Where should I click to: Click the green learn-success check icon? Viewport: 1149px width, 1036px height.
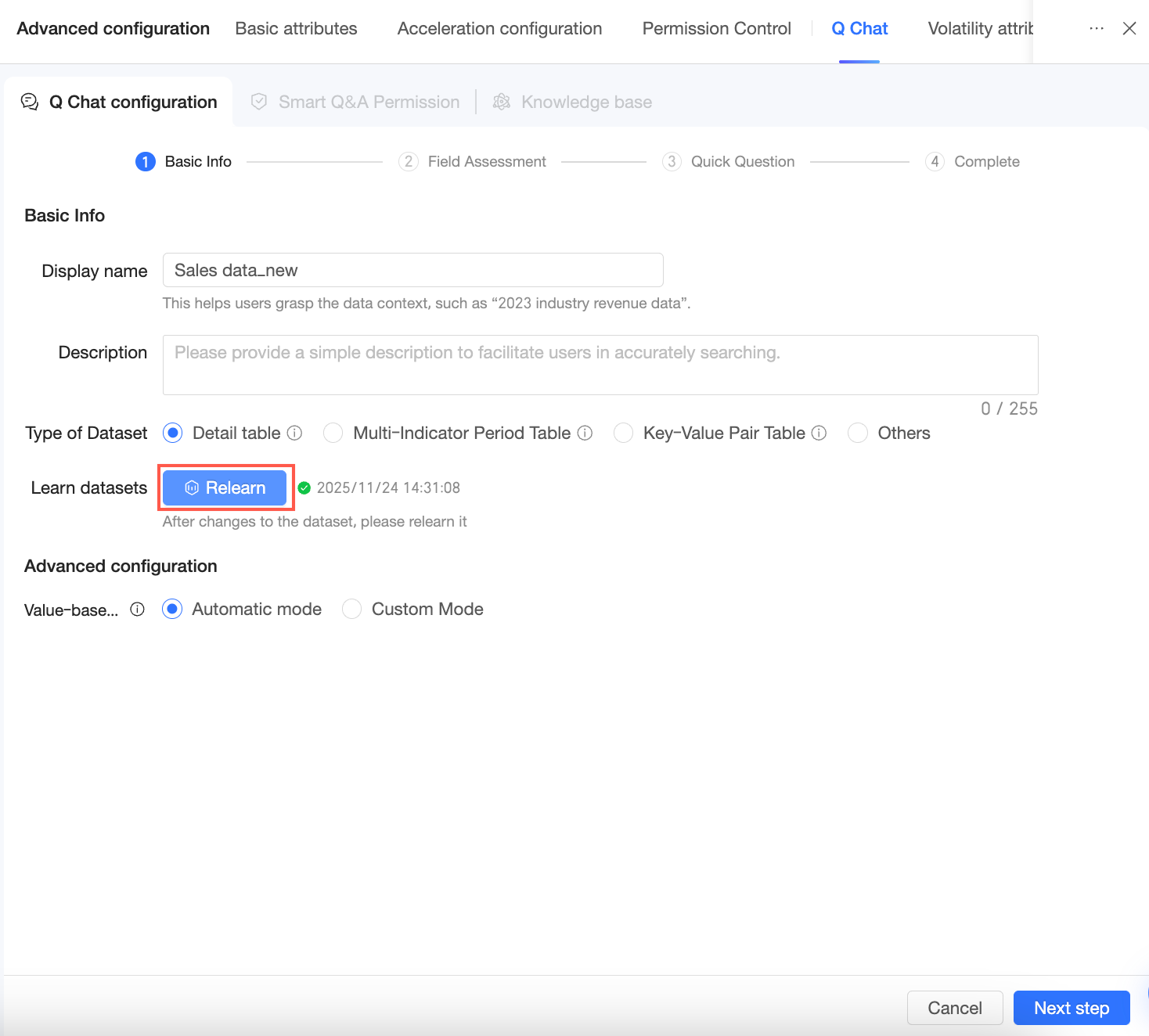click(x=304, y=488)
